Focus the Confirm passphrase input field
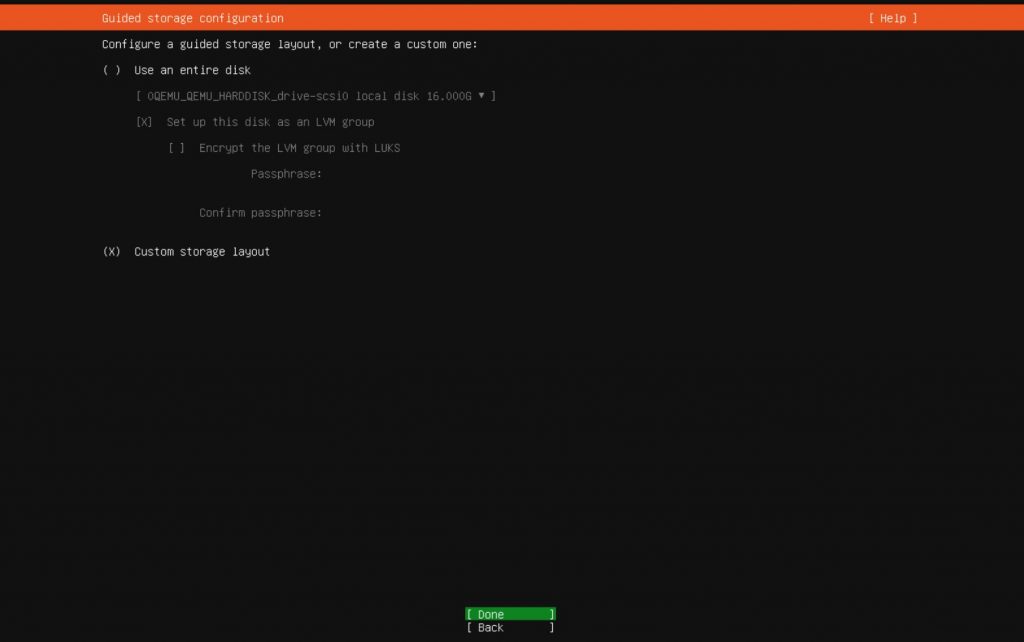This screenshot has width=1024, height=642. [x=420, y=213]
